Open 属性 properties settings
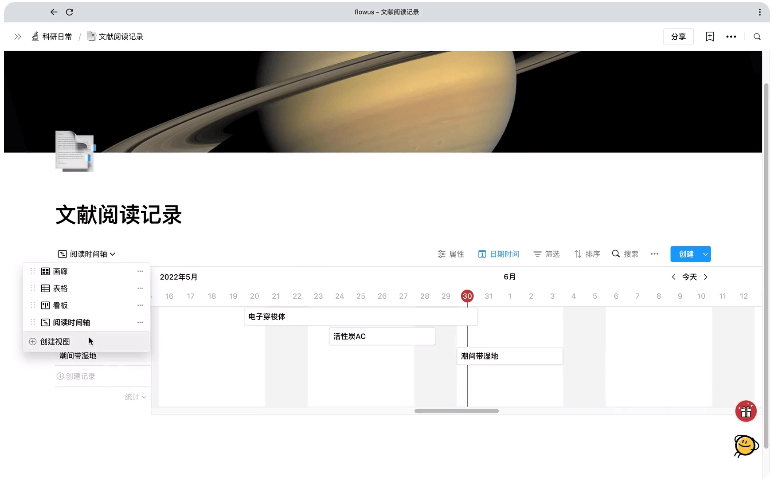772x479 pixels. click(x=451, y=254)
